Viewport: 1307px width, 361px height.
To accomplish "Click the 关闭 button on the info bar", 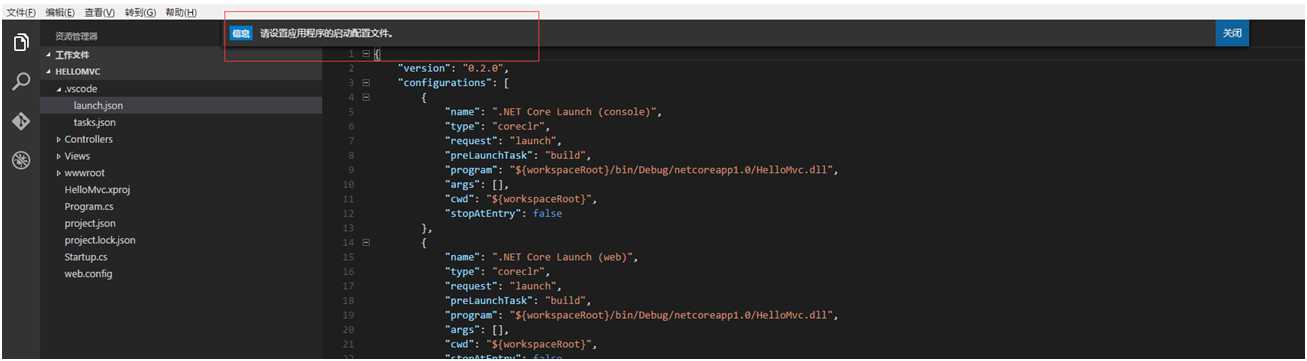I will (x=1232, y=33).
